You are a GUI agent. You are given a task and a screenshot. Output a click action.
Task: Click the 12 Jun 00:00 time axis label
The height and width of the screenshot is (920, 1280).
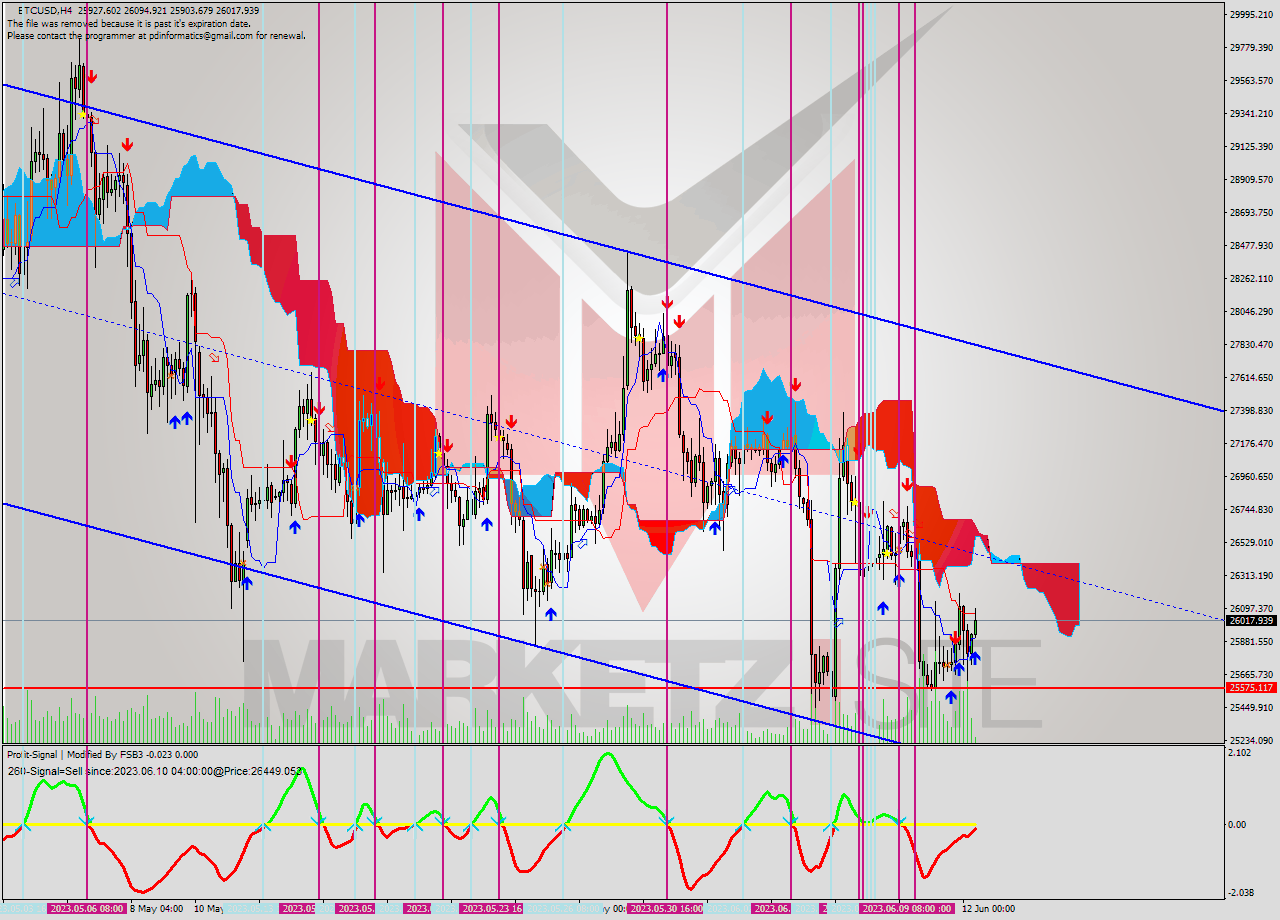[x=988, y=908]
